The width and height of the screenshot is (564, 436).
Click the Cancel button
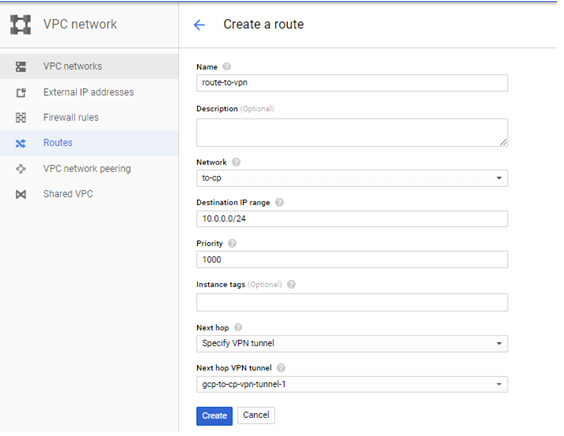click(x=256, y=415)
